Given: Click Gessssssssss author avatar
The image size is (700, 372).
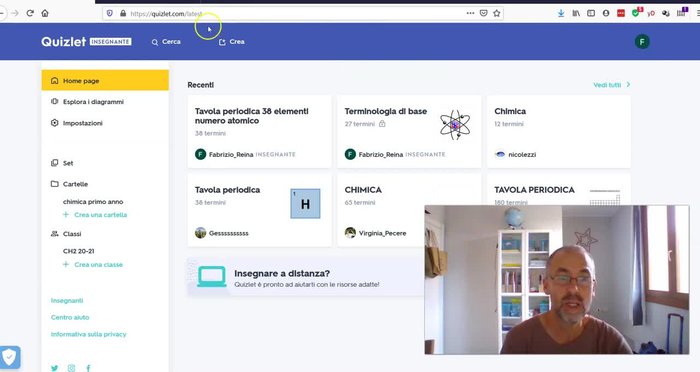Looking at the screenshot, I should point(200,233).
